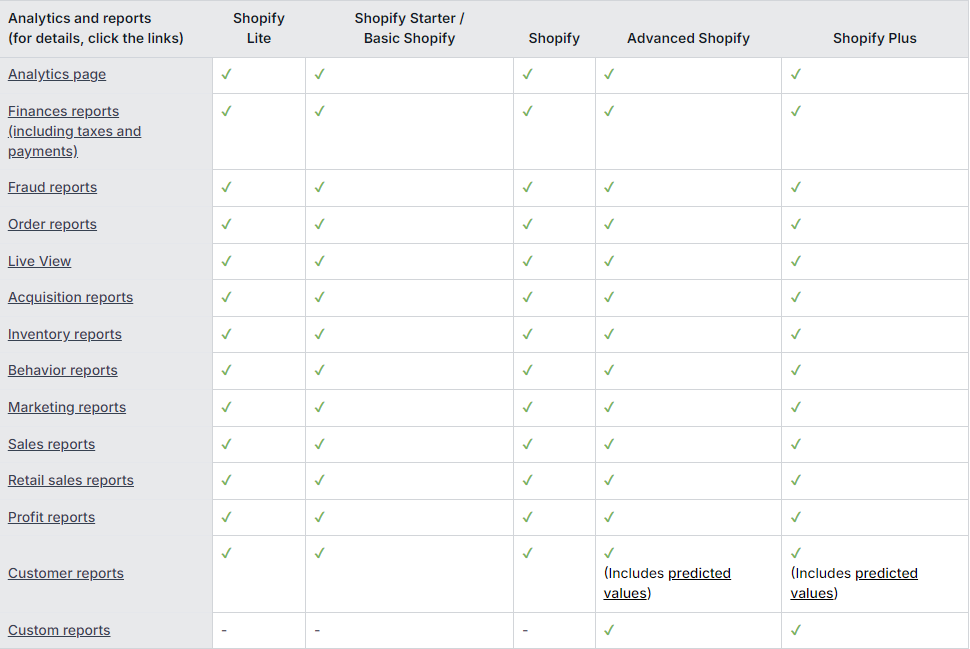Click Live View checkmark under Shopify Lite
Viewport: 970px width, 649px height.
click(x=226, y=261)
